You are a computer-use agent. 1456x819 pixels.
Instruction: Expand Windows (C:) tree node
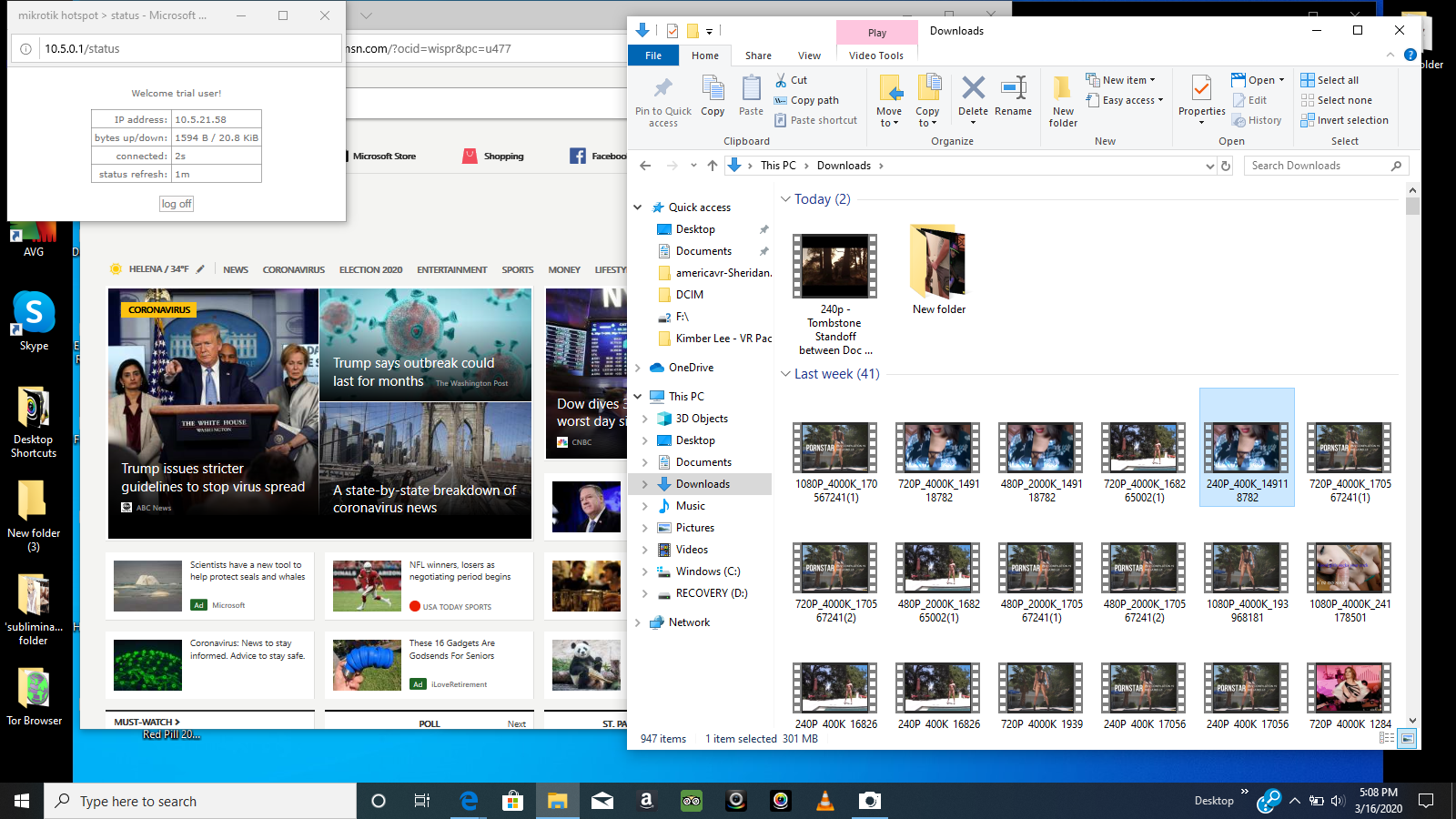(x=645, y=571)
